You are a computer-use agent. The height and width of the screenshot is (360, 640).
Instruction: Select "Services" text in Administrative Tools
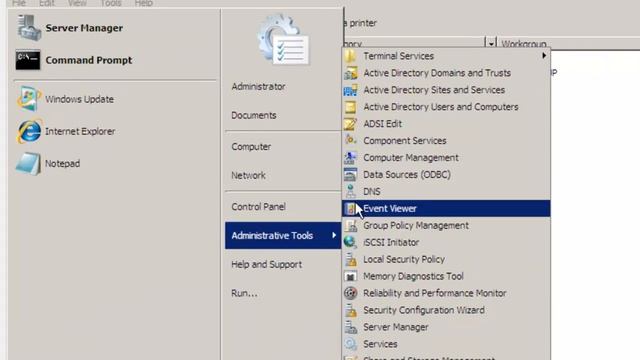[x=380, y=344]
